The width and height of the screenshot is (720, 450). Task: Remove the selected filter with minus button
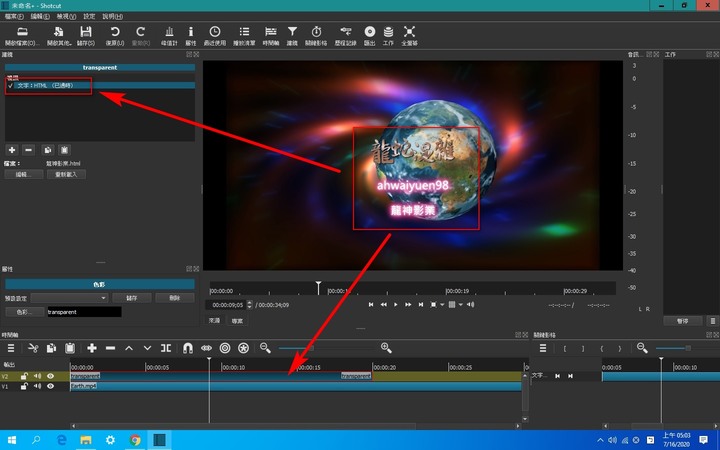28,150
